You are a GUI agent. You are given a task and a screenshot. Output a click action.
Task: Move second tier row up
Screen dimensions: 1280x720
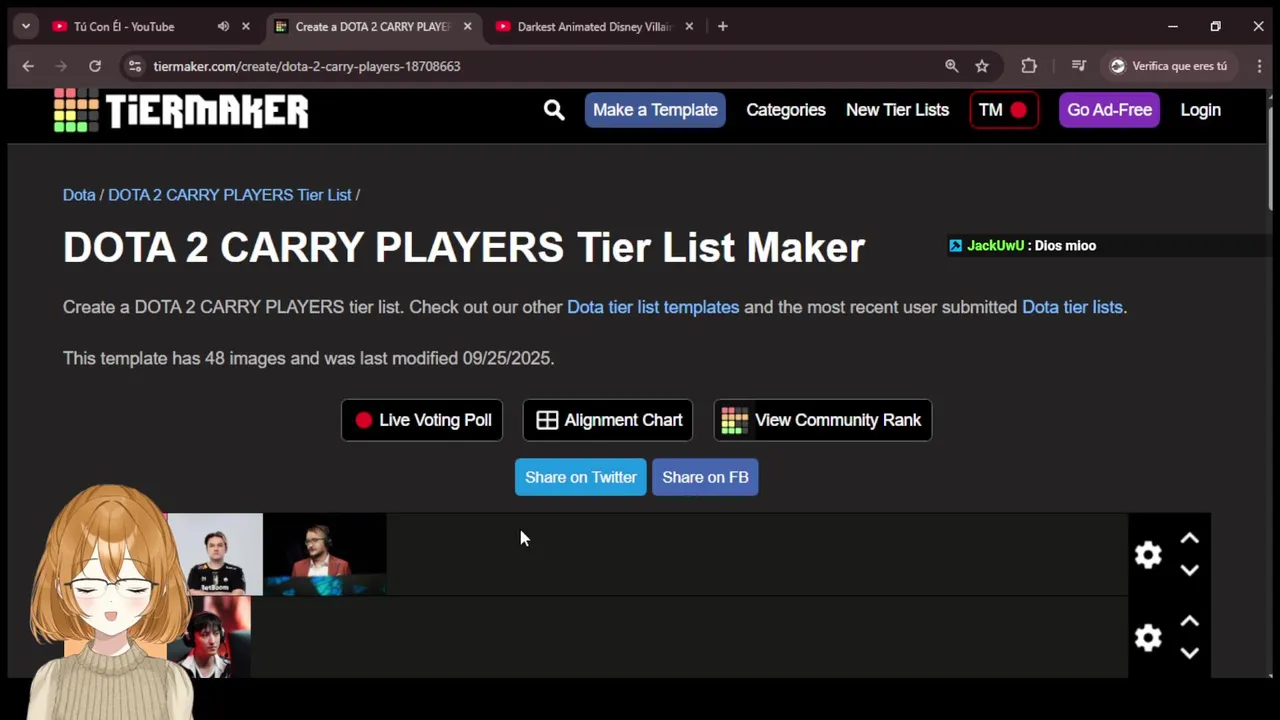pyautogui.click(x=1189, y=622)
